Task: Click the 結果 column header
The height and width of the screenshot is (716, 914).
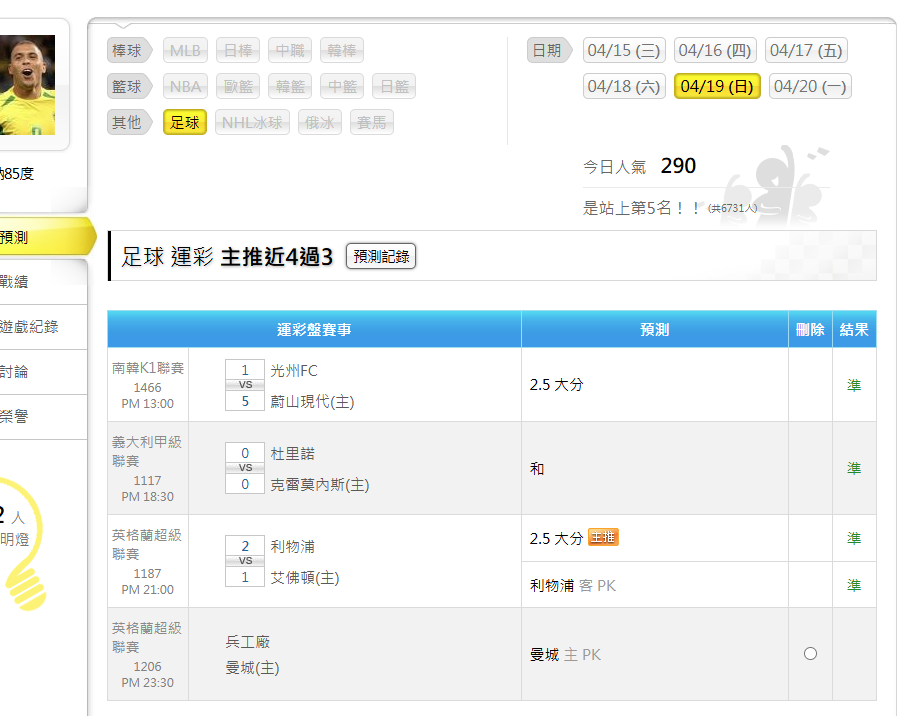Action: coord(854,329)
